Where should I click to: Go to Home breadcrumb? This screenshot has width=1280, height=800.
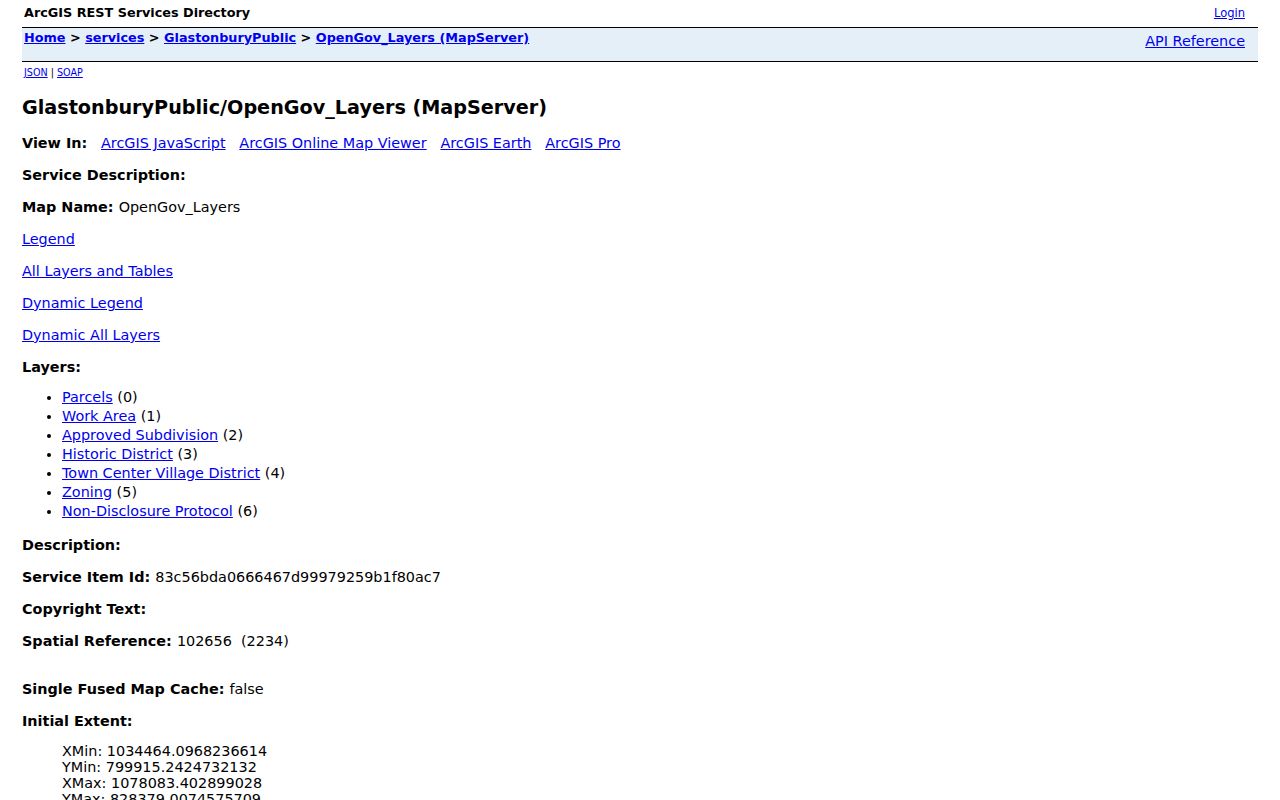44,38
